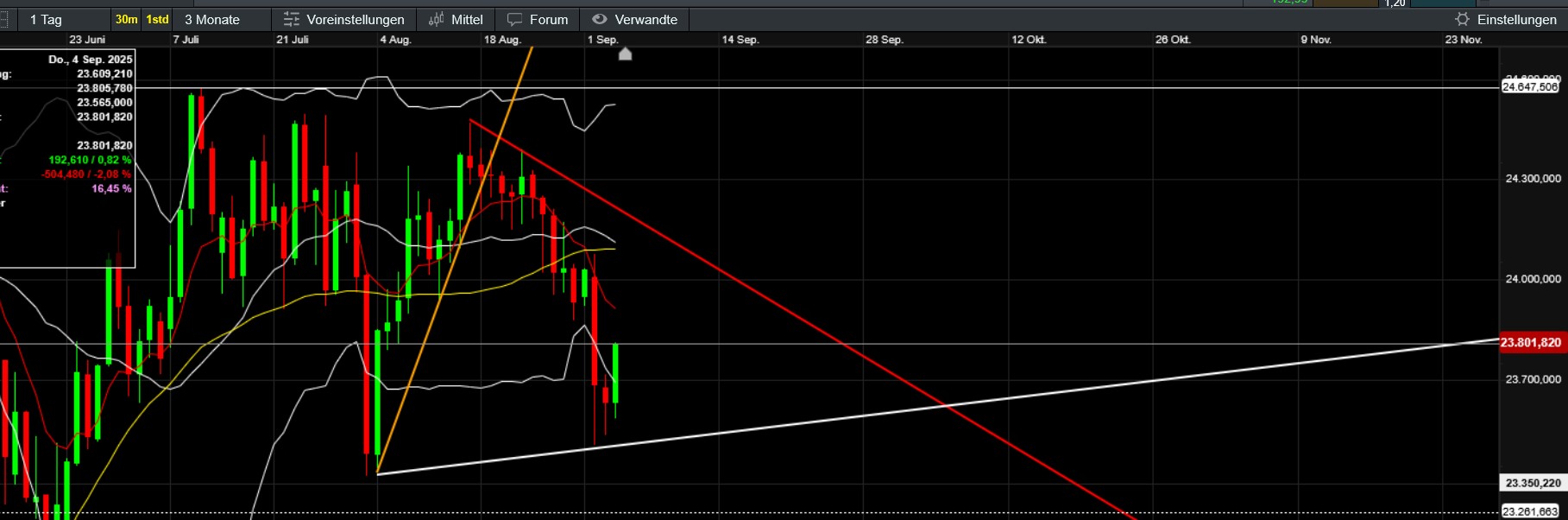Click the 9 Nov. date label
1568x520 pixels.
point(1316,40)
